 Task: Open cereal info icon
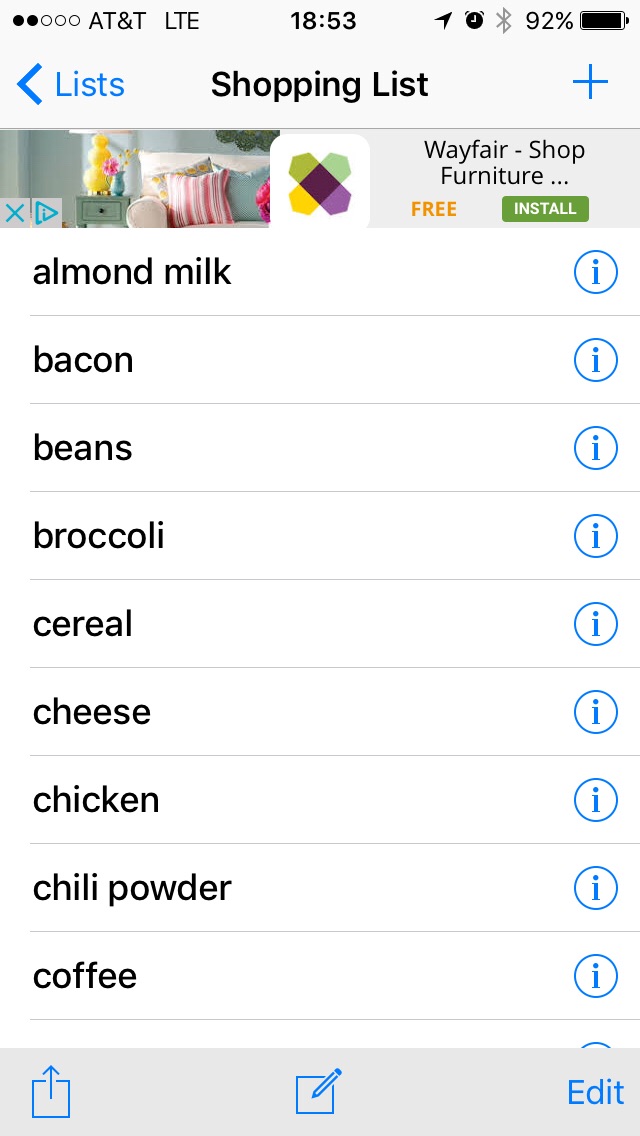click(x=596, y=624)
